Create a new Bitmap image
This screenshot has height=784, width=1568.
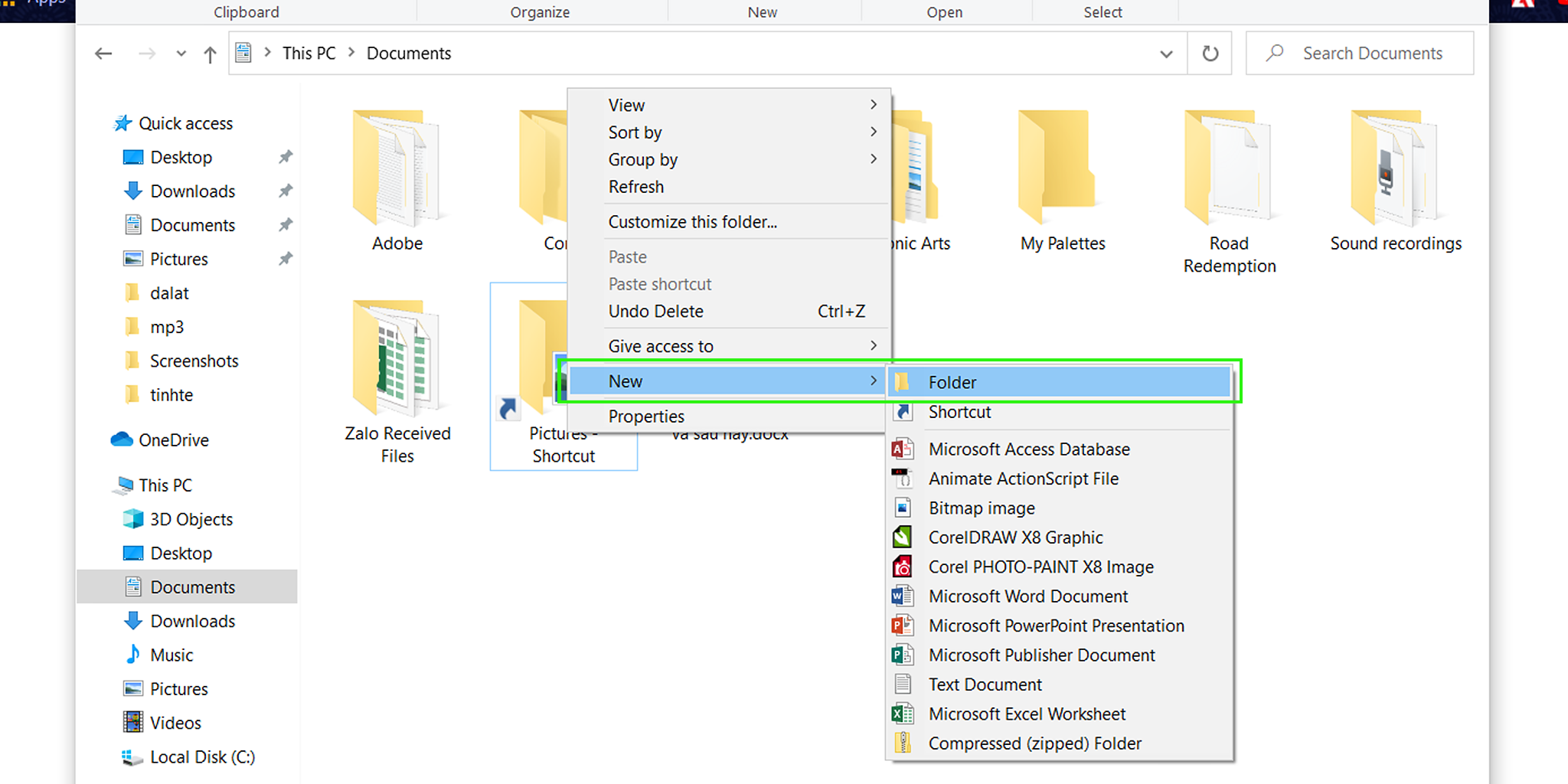click(1060, 508)
